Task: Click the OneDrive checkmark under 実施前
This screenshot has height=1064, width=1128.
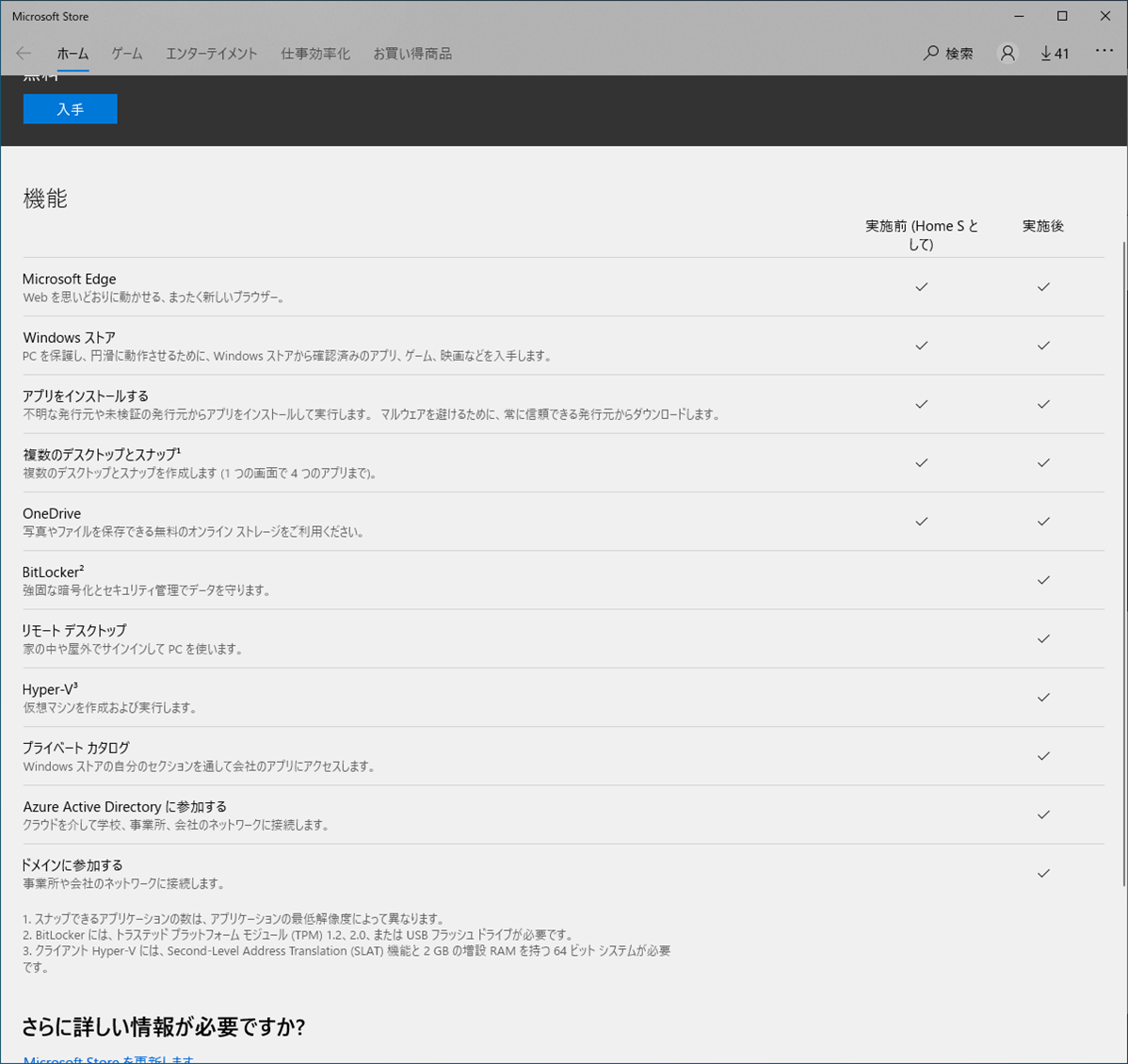Action: coord(921,522)
